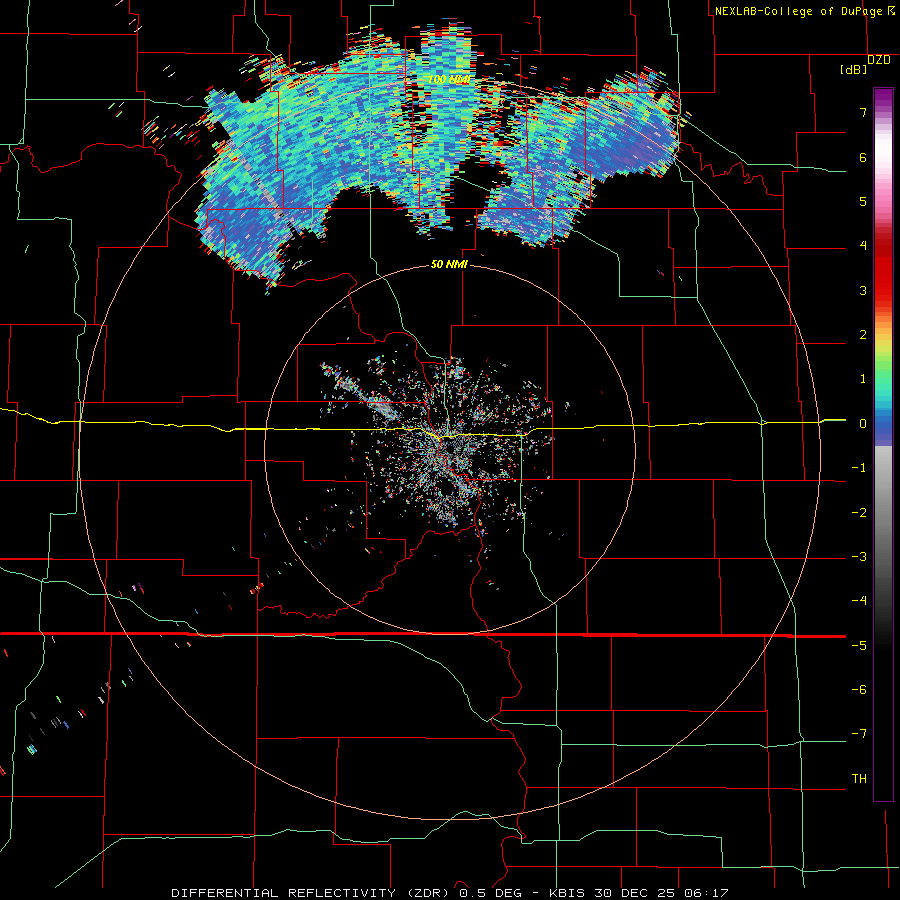The width and height of the screenshot is (900, 900).
Task: Click the 0.5 DEG elevation text in the caption
Action: tap(490, 893)
